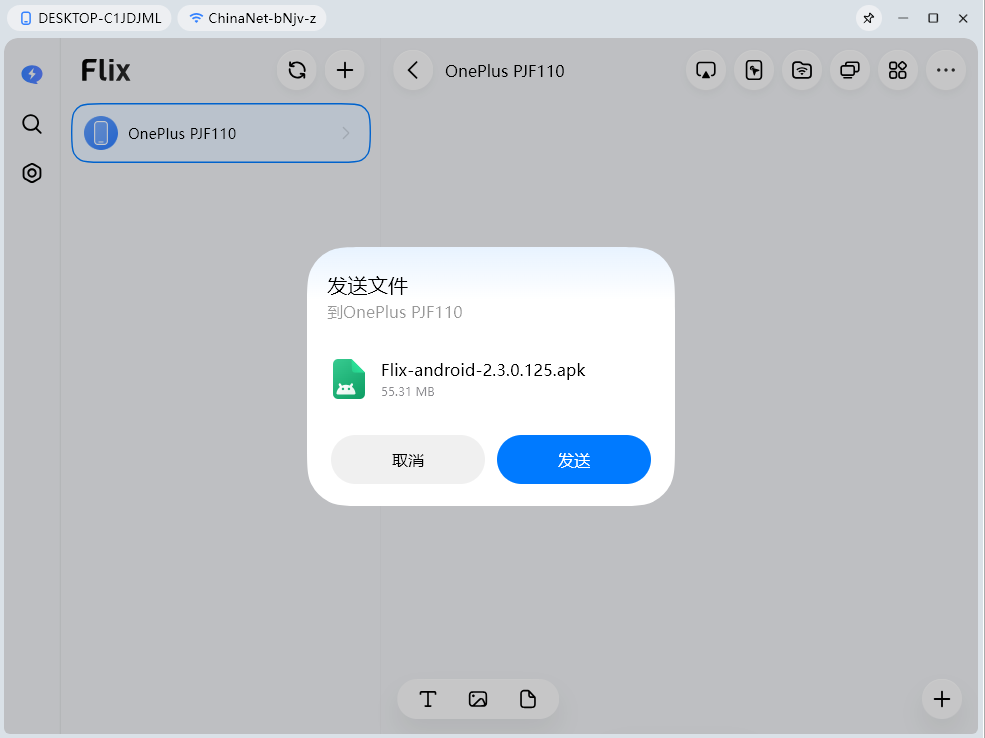
Task: Click the green APK file icon
Action: coord(349,379)
